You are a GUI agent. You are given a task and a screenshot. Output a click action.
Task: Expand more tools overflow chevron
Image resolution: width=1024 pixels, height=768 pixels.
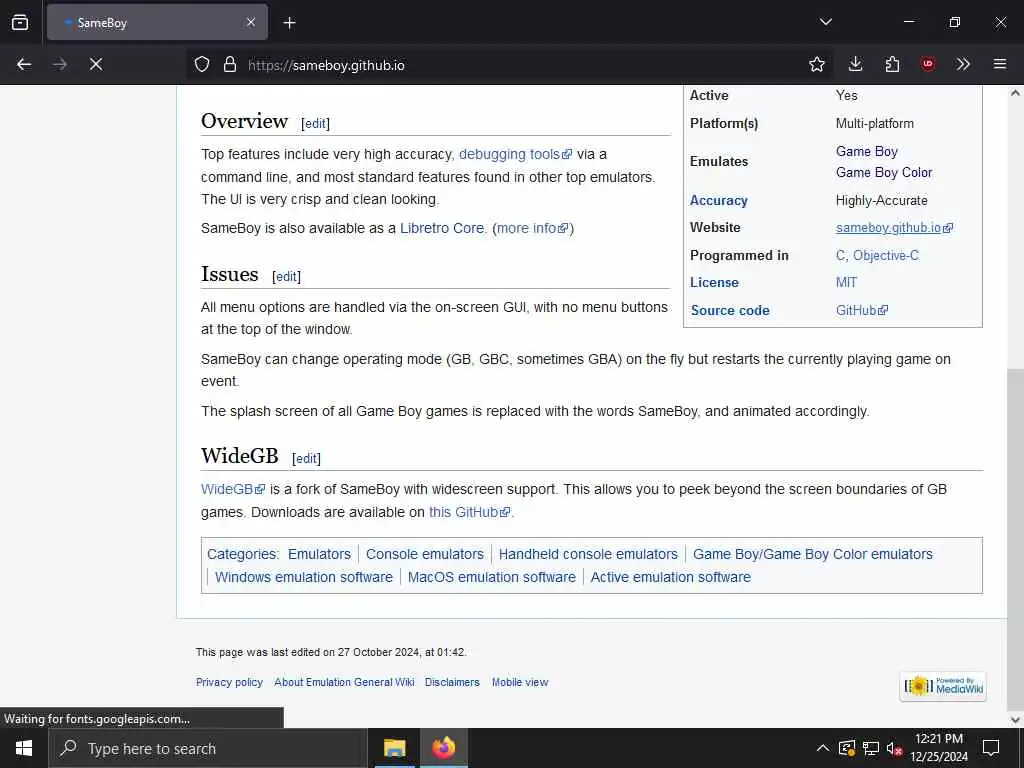point(963,64)
